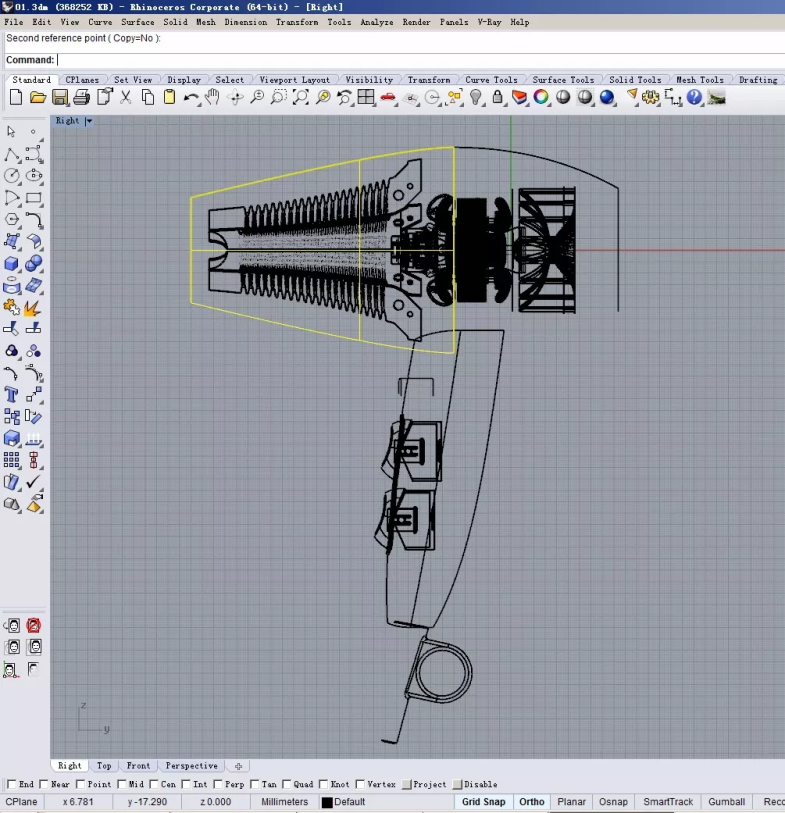Open the Millimeters units selector
This screenshot has height=813, width=785.
pyautogui.click(x=285, y=802)
